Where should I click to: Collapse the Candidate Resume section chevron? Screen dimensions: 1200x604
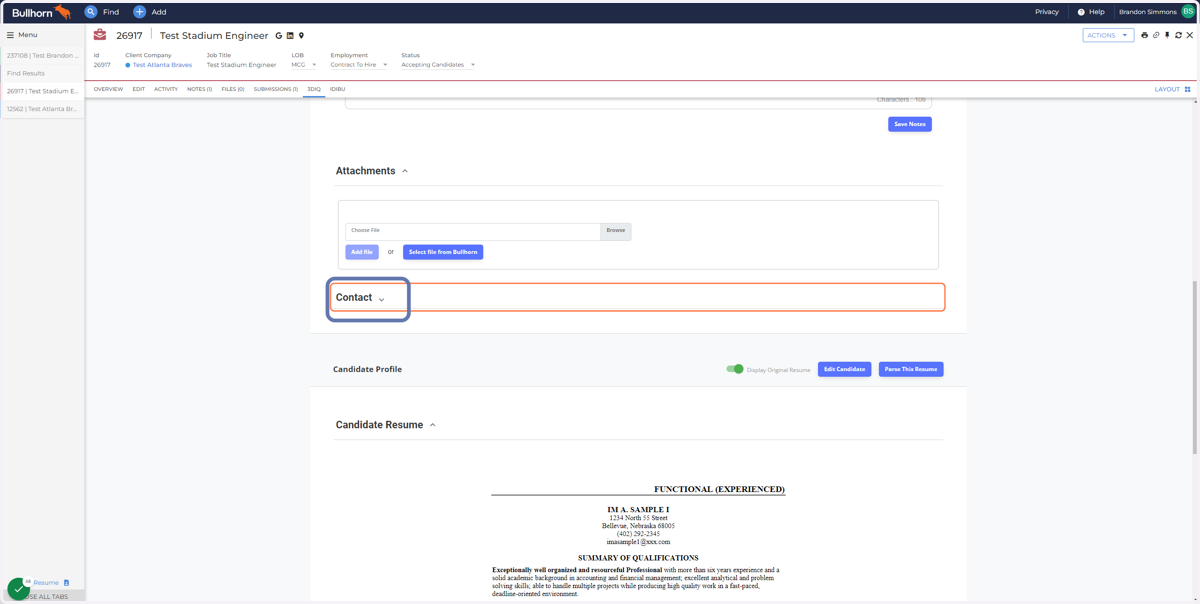pyautogui.click(x=433, y=425)
